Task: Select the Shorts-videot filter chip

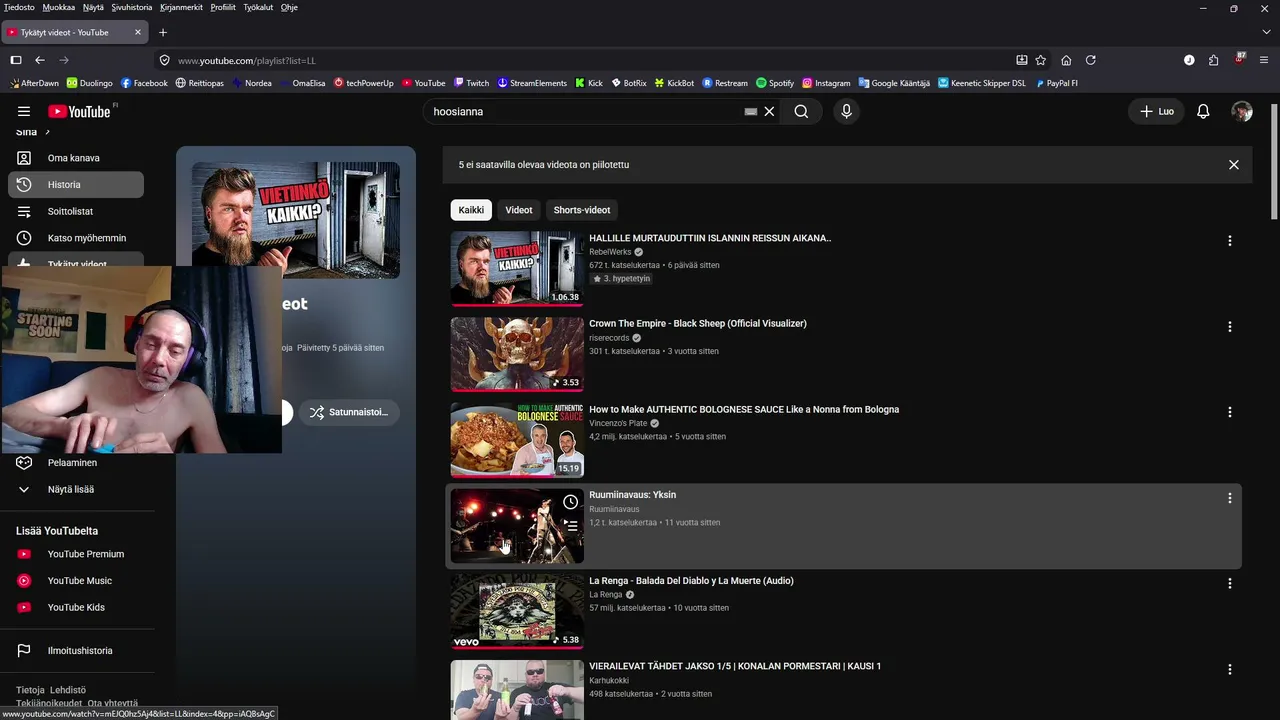Action: tap(582, 210)
